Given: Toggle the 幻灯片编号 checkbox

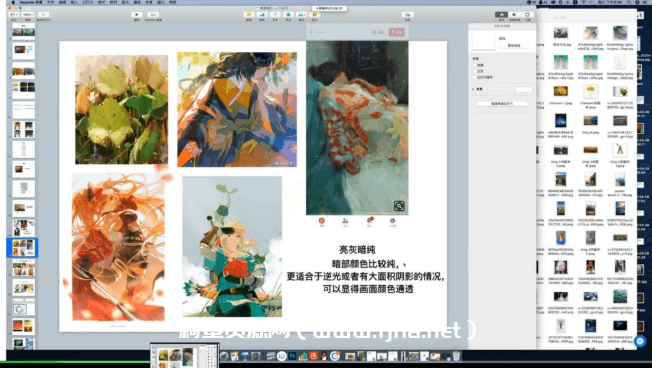Looking at the screenshot, I should pyautogui.click(x=475, y=77).
